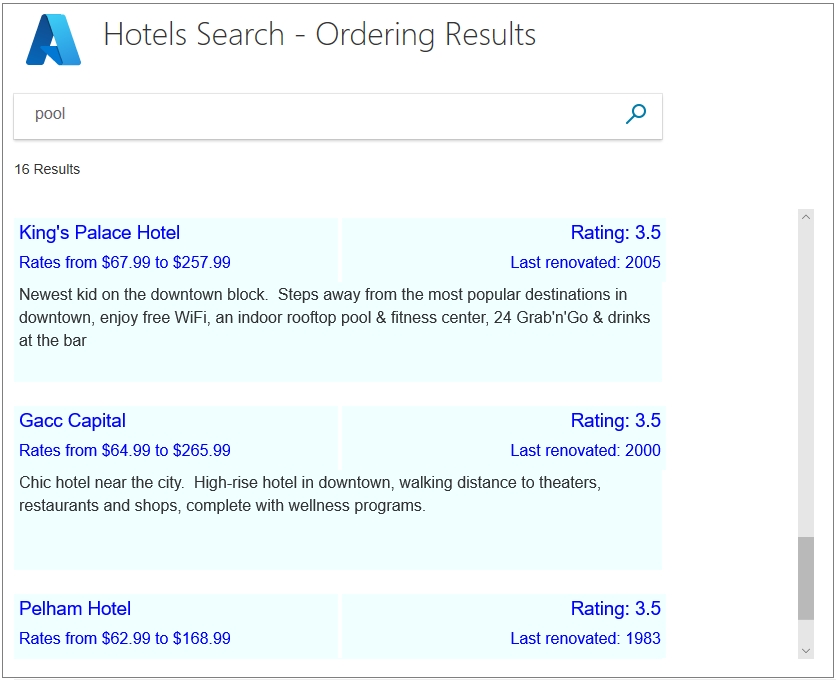Click rates from $67.99 to $257.99

(125, 263)
